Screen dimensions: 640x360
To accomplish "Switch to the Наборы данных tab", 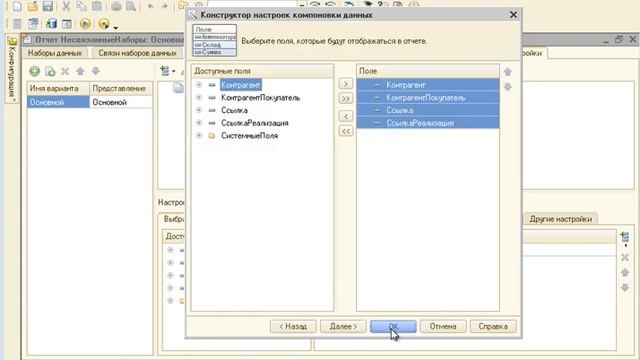I will pyautogui.click(x=55, y=53).
